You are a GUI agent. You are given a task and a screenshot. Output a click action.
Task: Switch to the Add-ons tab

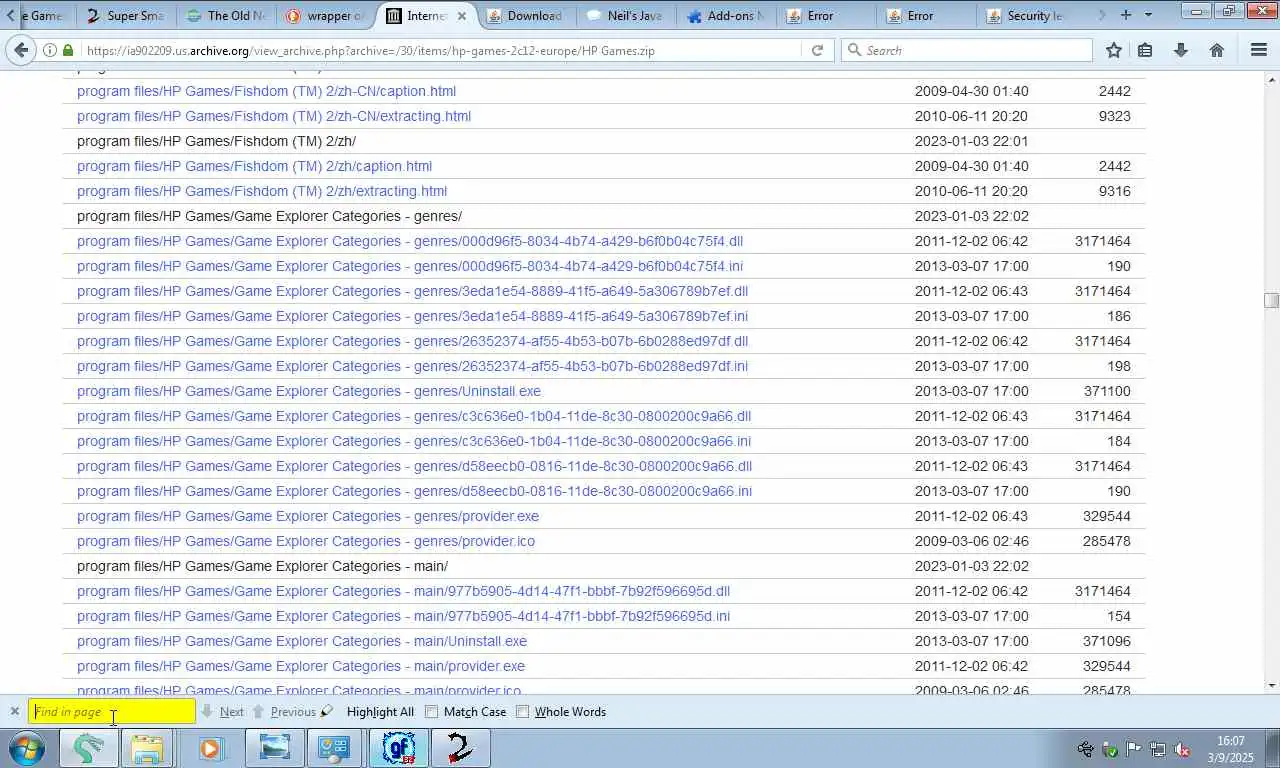point(725,15)
